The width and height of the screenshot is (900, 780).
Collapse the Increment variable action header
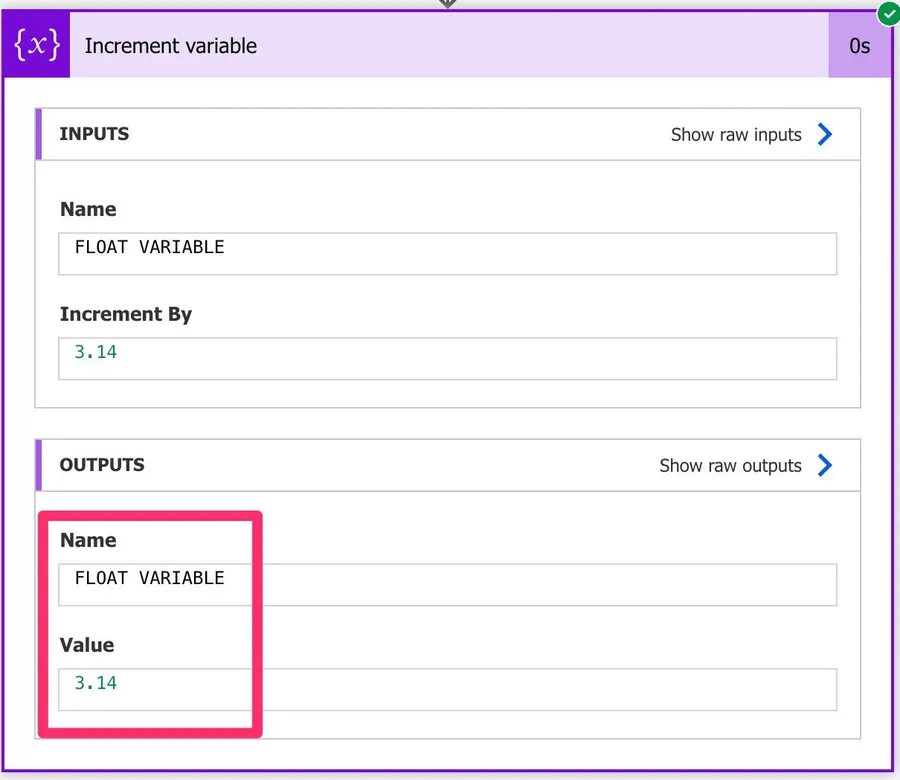(x=450, y=46)
